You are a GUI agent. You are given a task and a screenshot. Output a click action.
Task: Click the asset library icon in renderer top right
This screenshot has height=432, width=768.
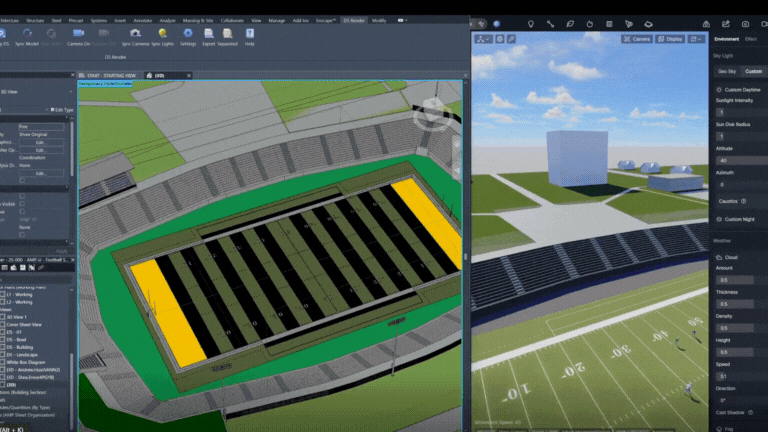(x=706, y=24)
